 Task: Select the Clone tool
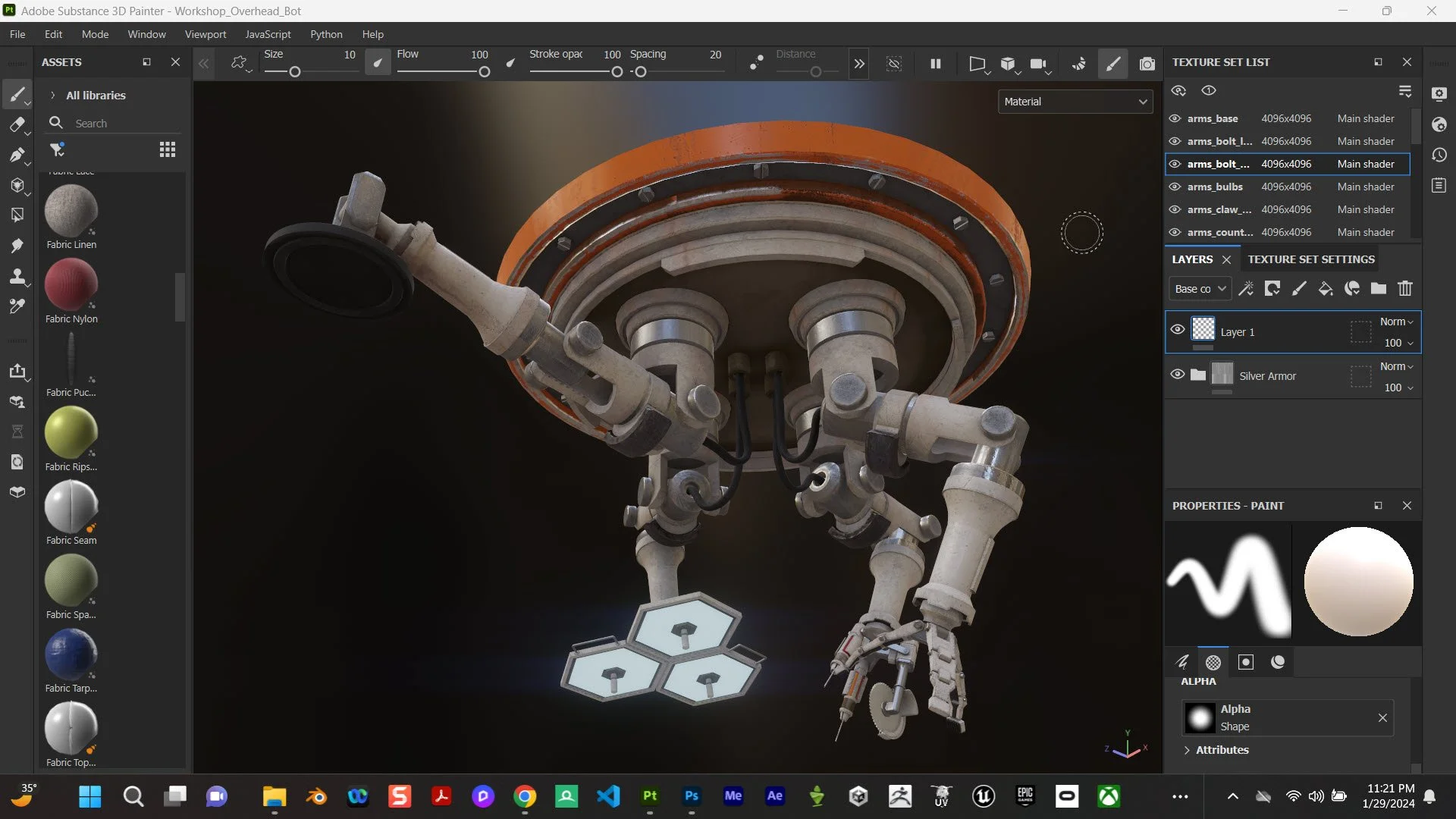pyautogui.click(x=17, y=276)
